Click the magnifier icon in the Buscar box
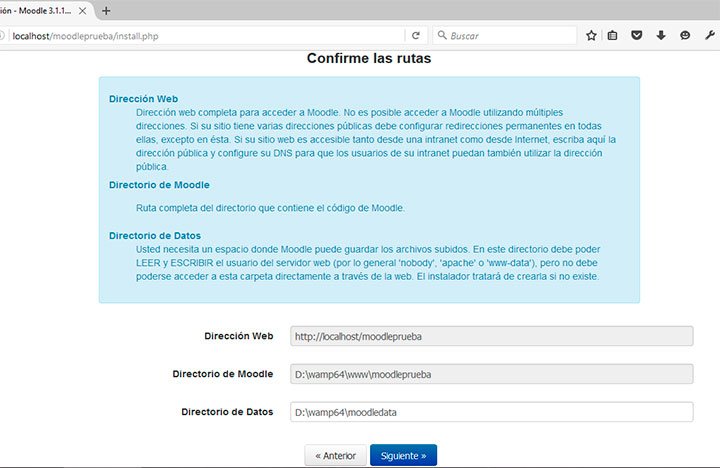 click(441, 35)
